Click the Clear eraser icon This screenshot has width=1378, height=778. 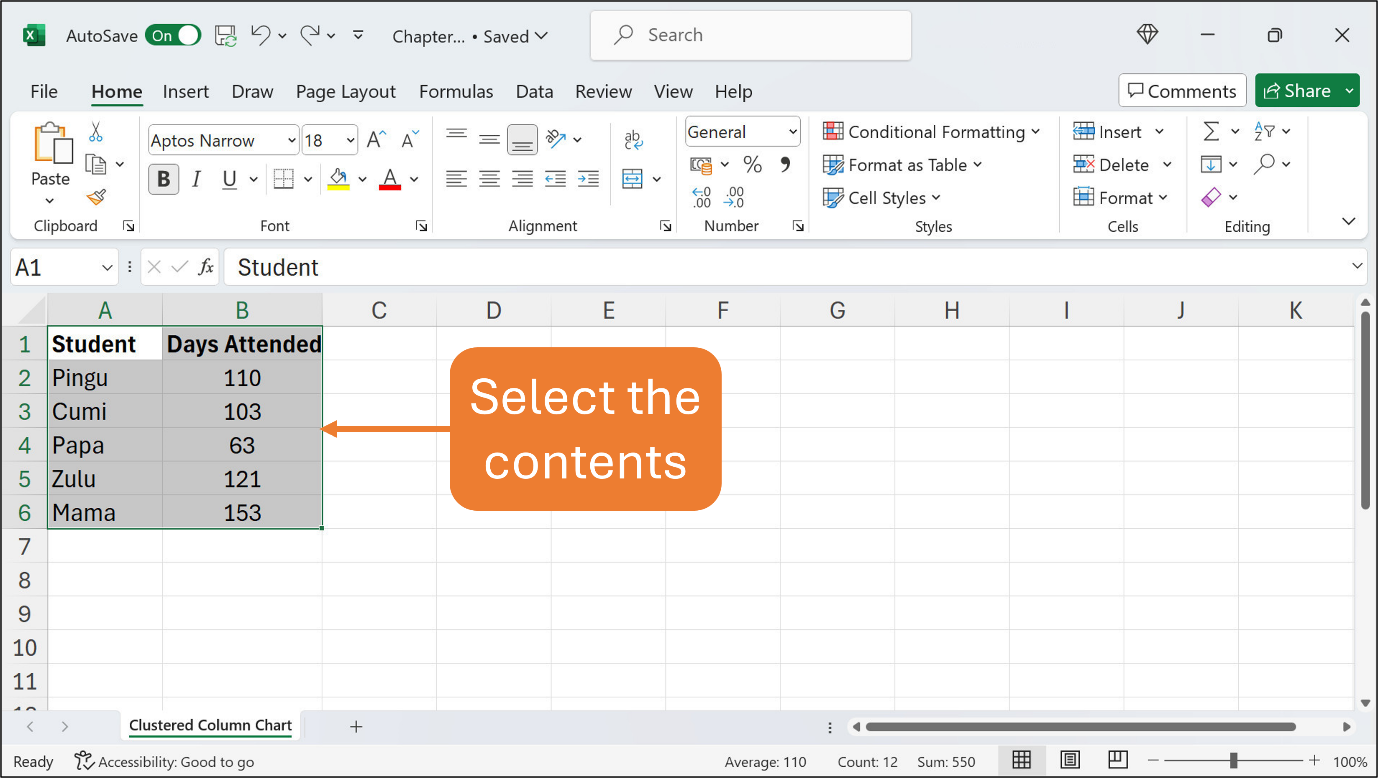pyautogui.click(x=1211, y=197)
